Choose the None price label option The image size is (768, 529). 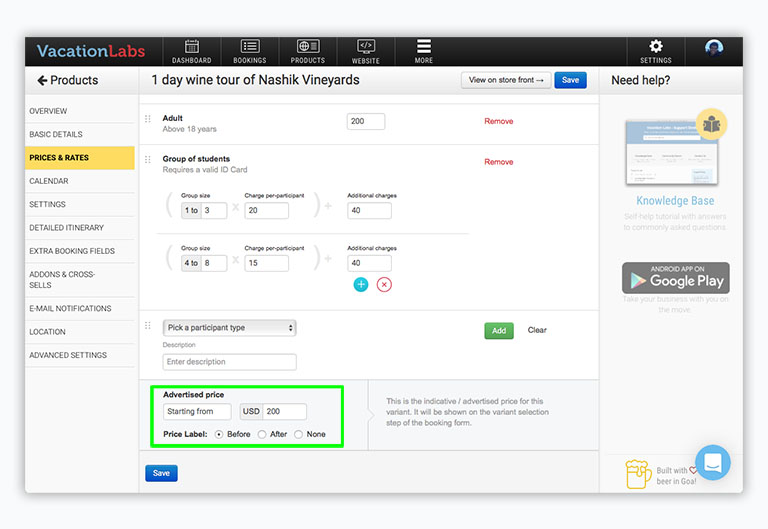[x=298, y=434]
